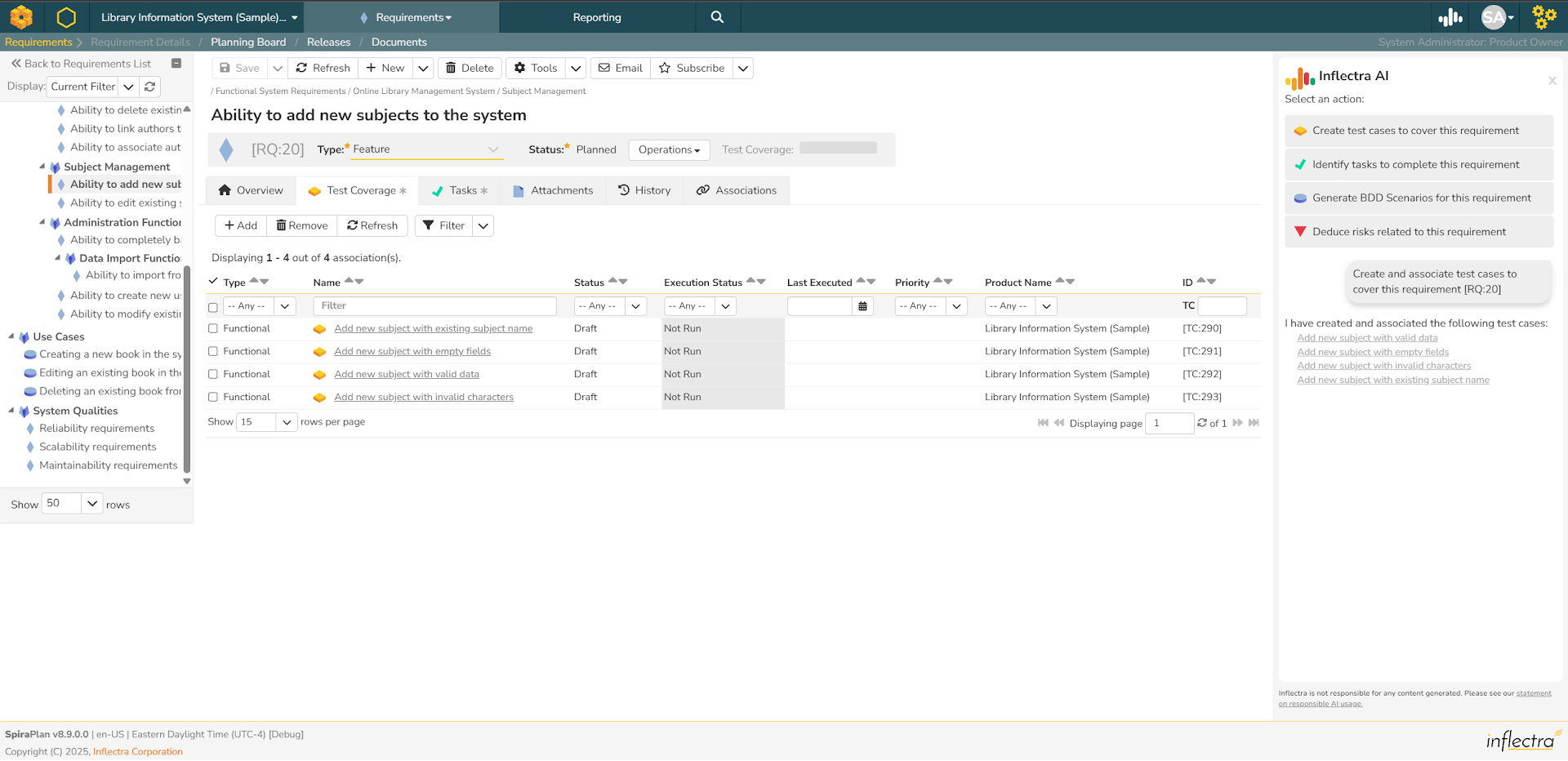Open the History tab
The image size is (1568, 761).
tap(644, 190)
